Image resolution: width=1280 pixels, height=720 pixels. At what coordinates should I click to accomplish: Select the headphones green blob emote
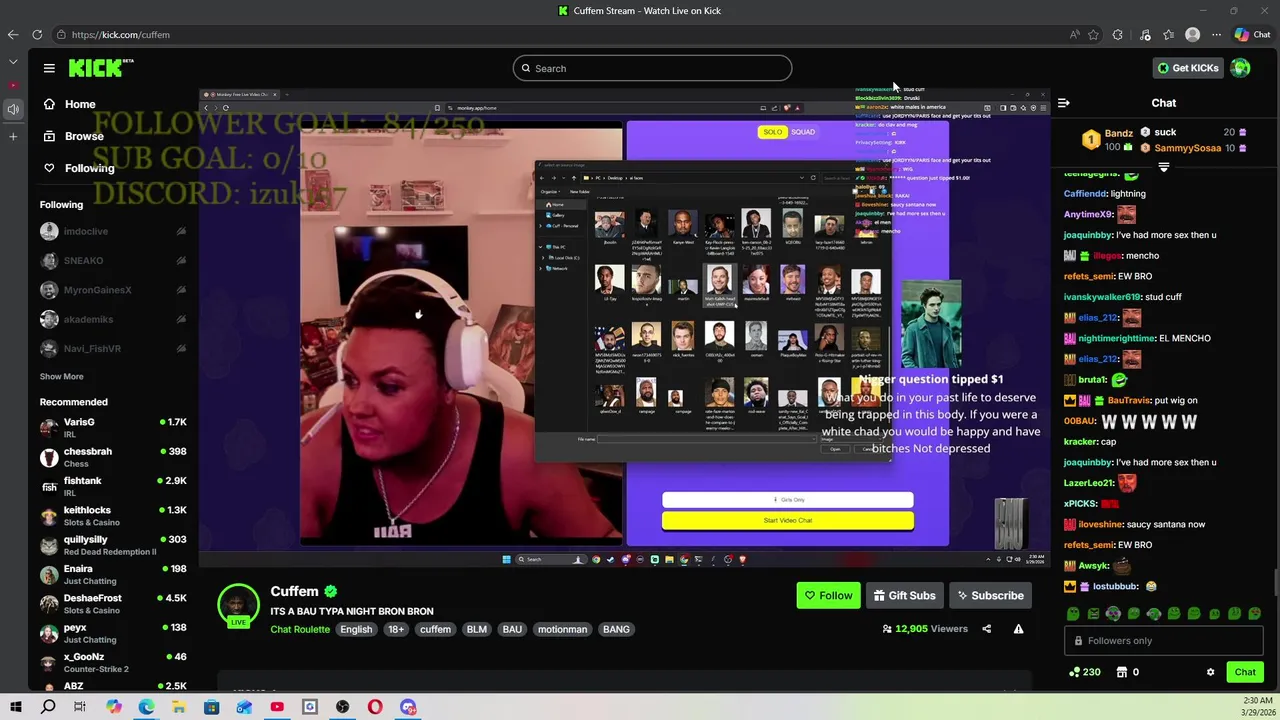(x=1113, y=613)
